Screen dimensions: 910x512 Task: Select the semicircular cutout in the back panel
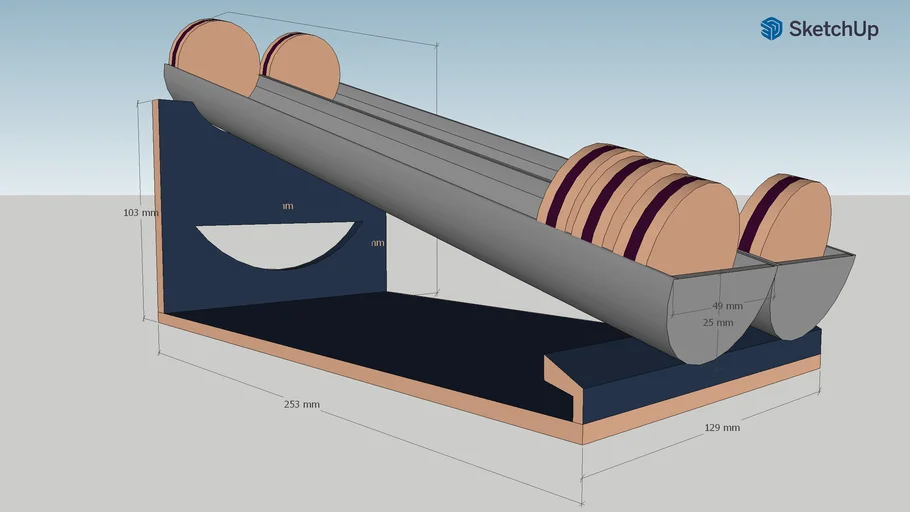pyautogui.click(x=277, y=242)
